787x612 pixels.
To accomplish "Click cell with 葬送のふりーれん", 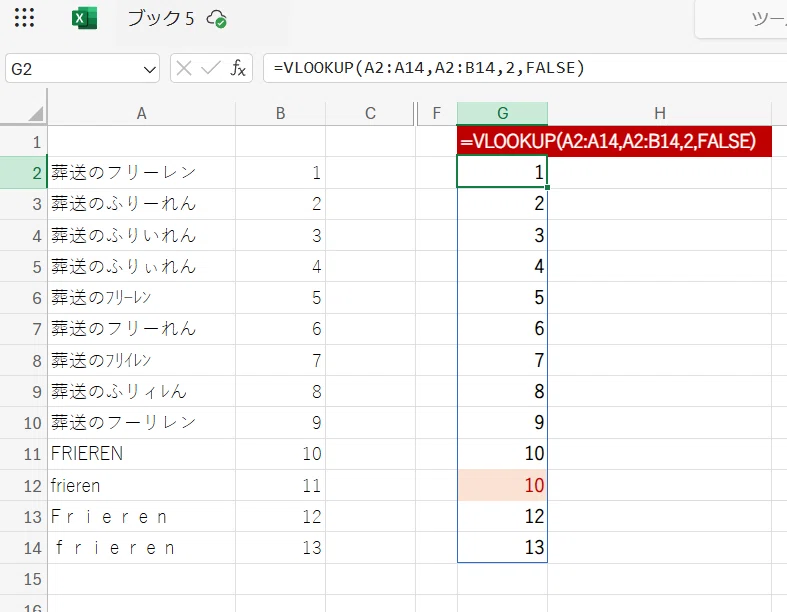I will point(142,204).
